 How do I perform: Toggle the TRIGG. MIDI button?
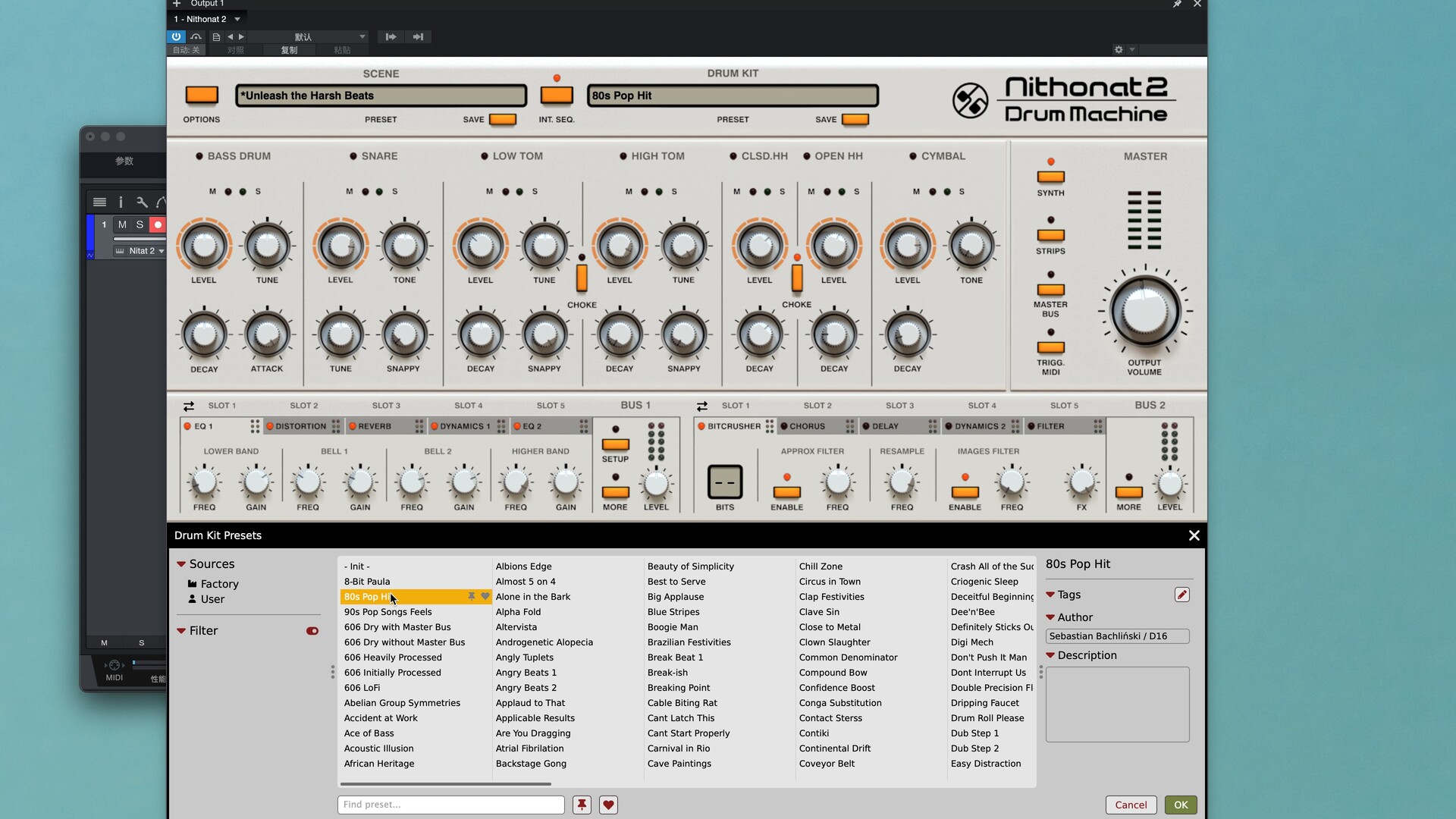[x=1050, y=347]
